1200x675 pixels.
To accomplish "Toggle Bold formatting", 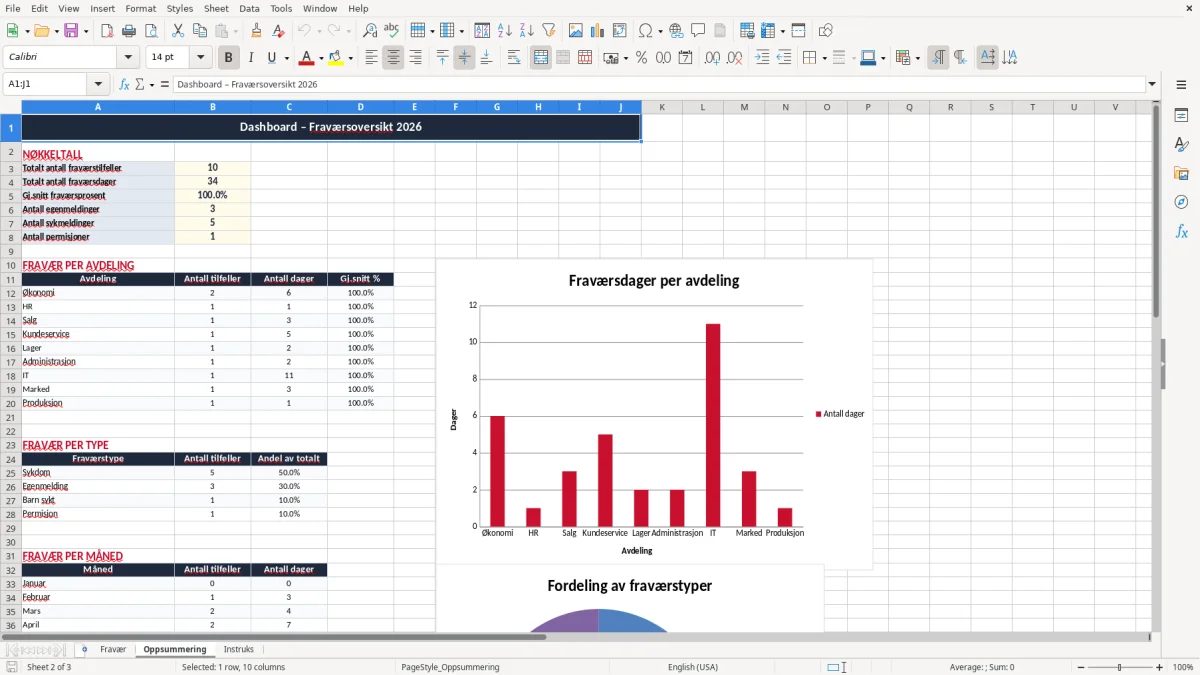I will tap(229, 58).
